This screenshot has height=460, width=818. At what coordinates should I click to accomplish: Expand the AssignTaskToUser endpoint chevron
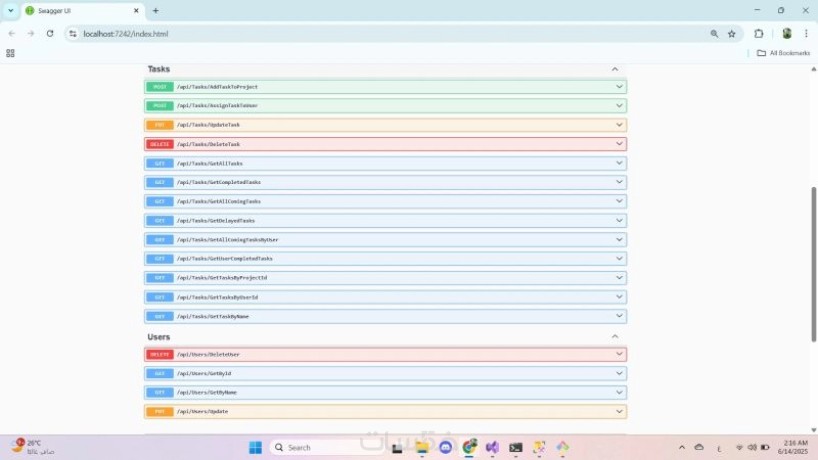(x=619, y=105)
